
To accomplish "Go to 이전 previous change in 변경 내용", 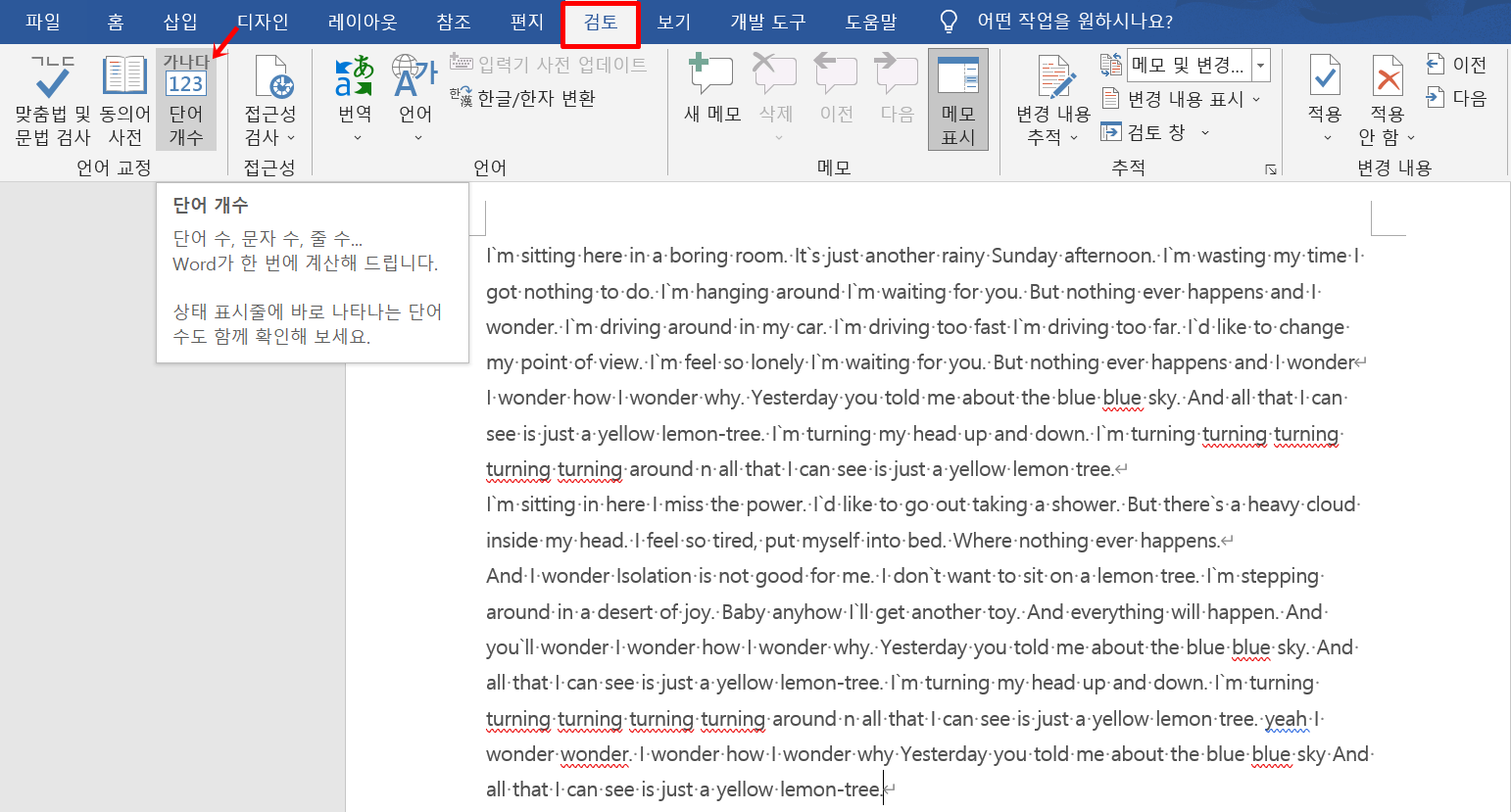I will (x=1457, y=65).
